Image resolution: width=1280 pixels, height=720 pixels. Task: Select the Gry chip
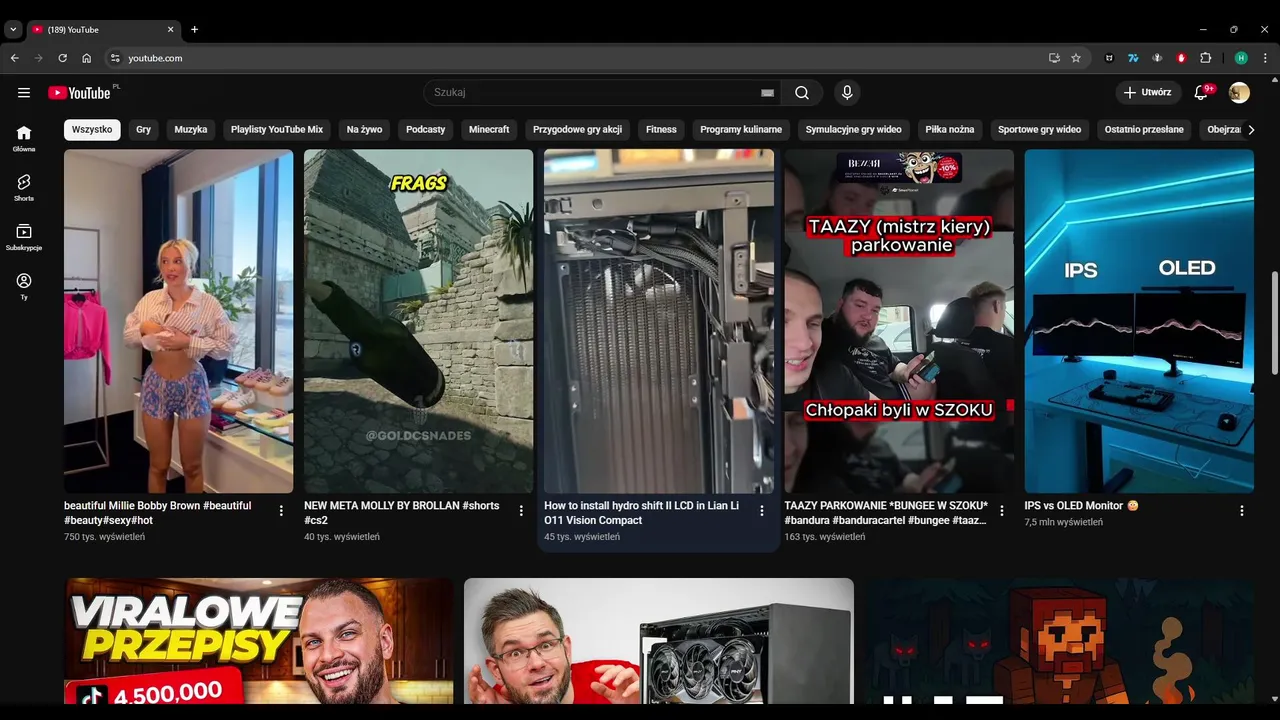coord(144,130)
